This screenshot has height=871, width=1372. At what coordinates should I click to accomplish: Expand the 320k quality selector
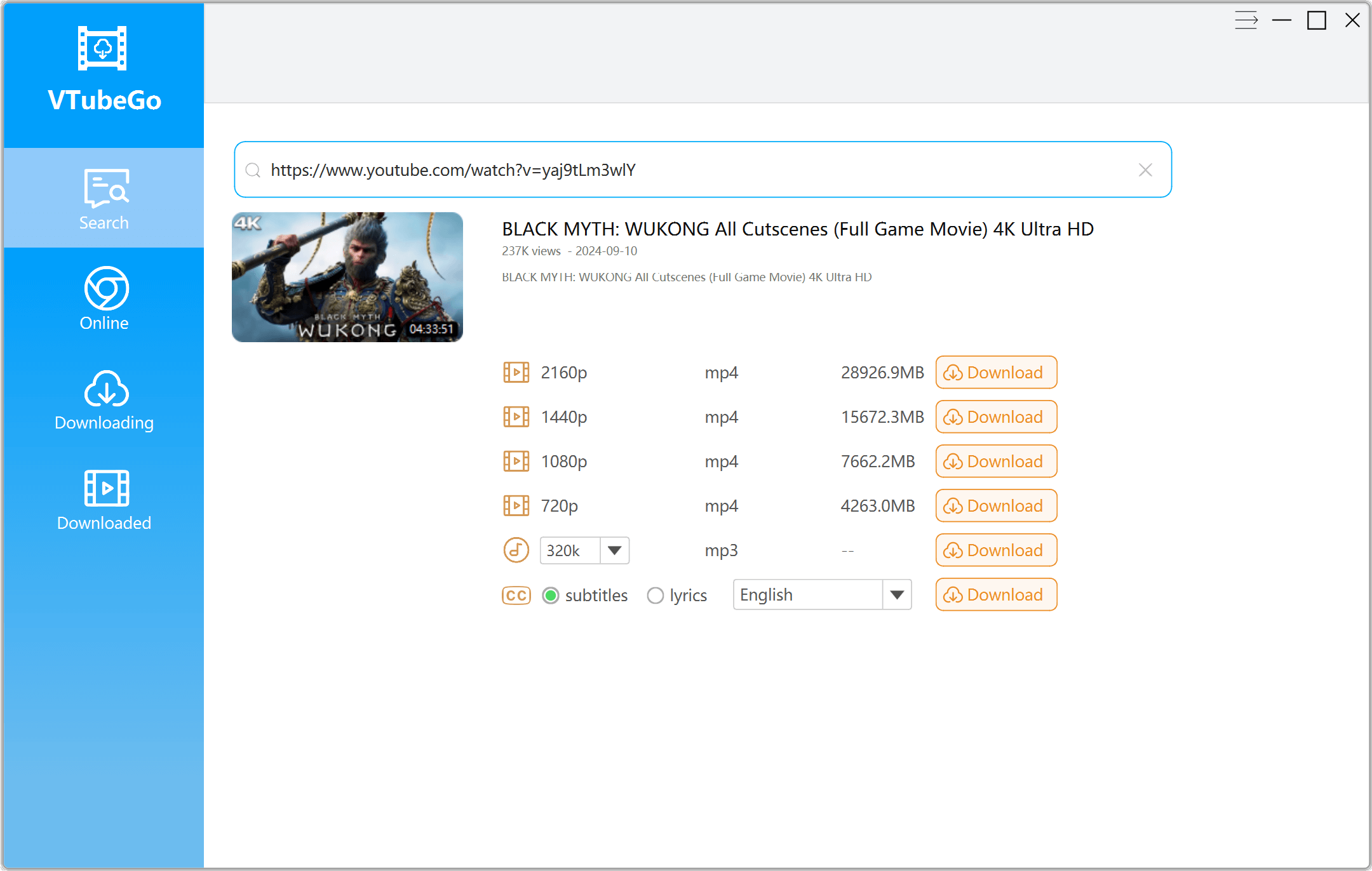pyautogui.click(x=614, y=550)
